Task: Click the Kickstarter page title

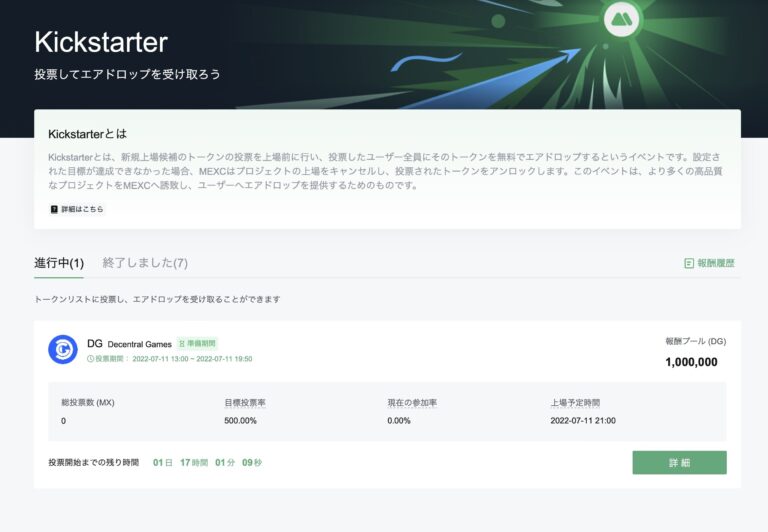Action: (101, 42)
